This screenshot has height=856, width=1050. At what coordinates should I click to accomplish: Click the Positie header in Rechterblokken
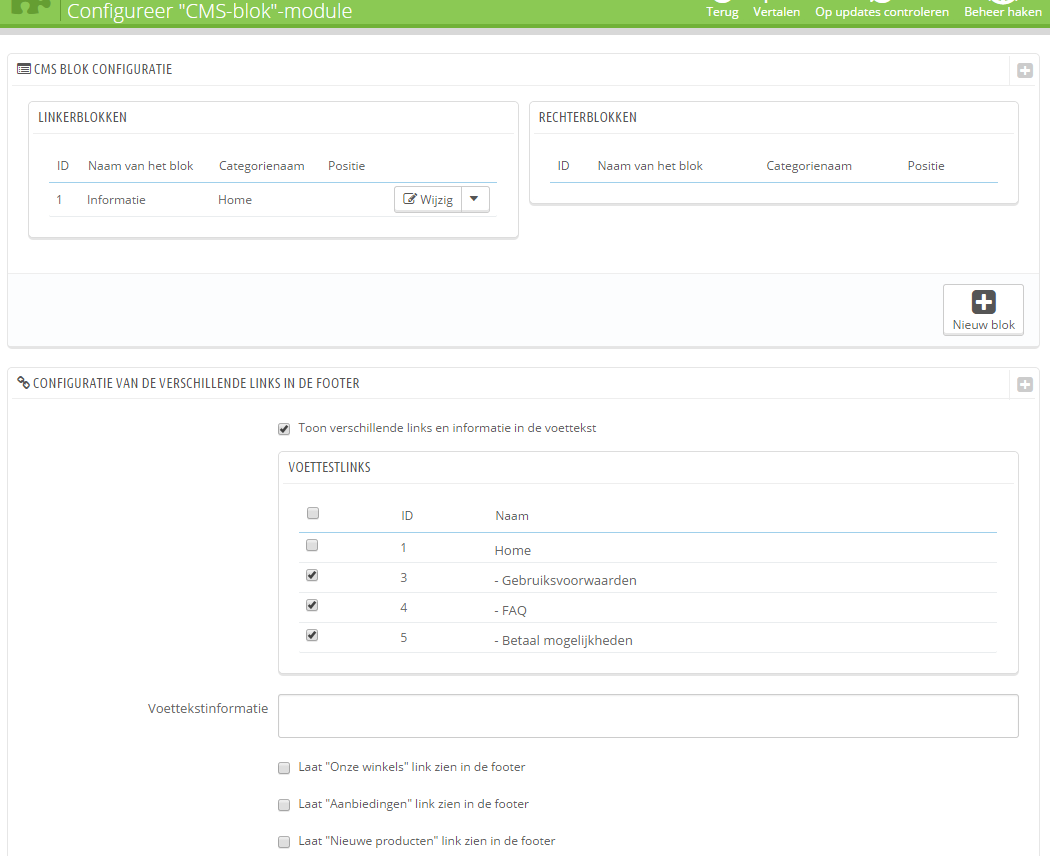coord(925,165)
